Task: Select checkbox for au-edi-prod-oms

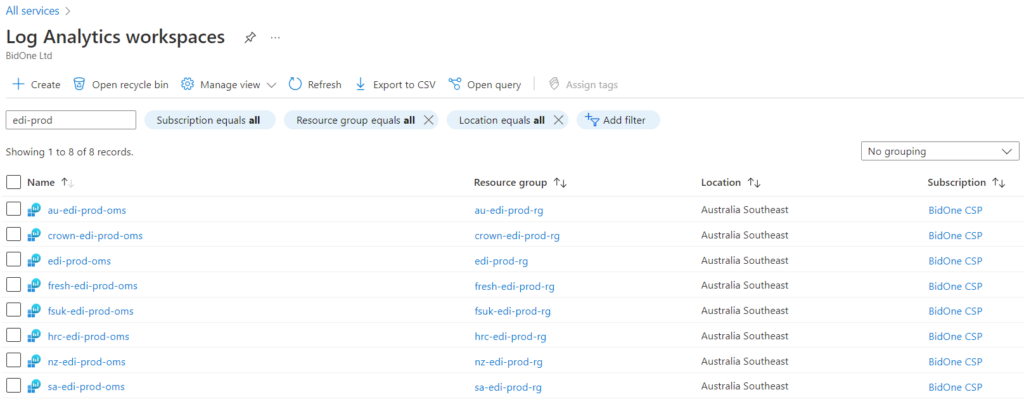Action: tap(14, 210)
